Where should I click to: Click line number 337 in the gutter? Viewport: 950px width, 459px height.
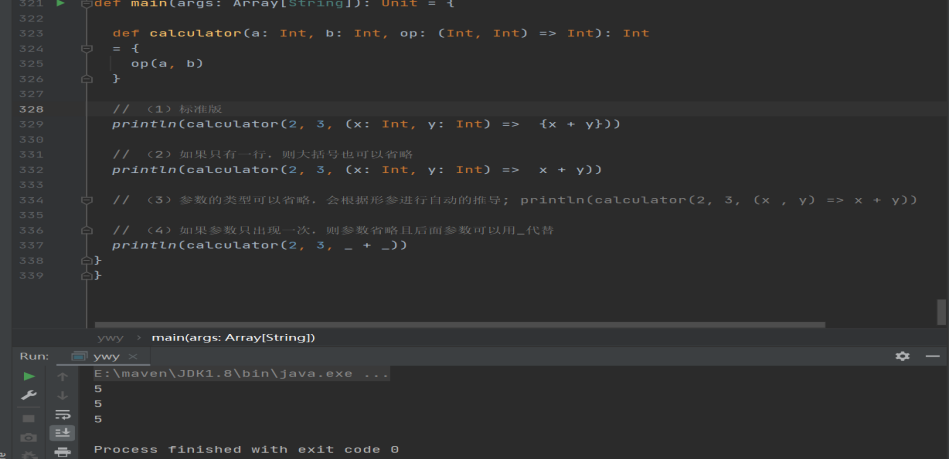click(32, 245)
